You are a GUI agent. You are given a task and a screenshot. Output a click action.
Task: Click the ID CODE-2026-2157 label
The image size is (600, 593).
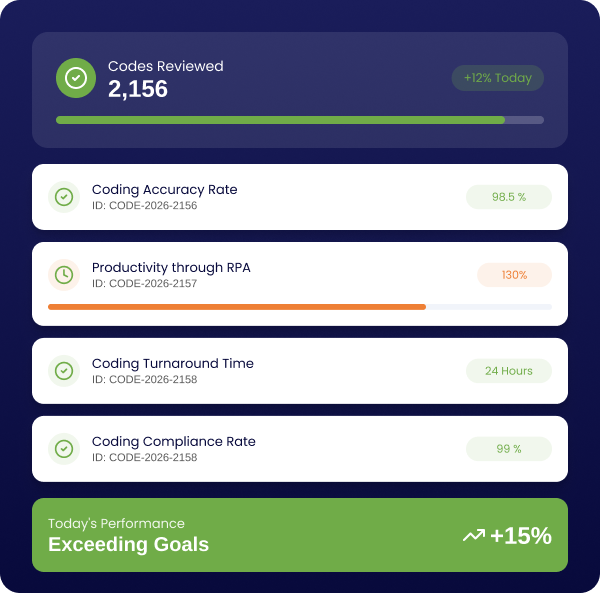point(144,283)
